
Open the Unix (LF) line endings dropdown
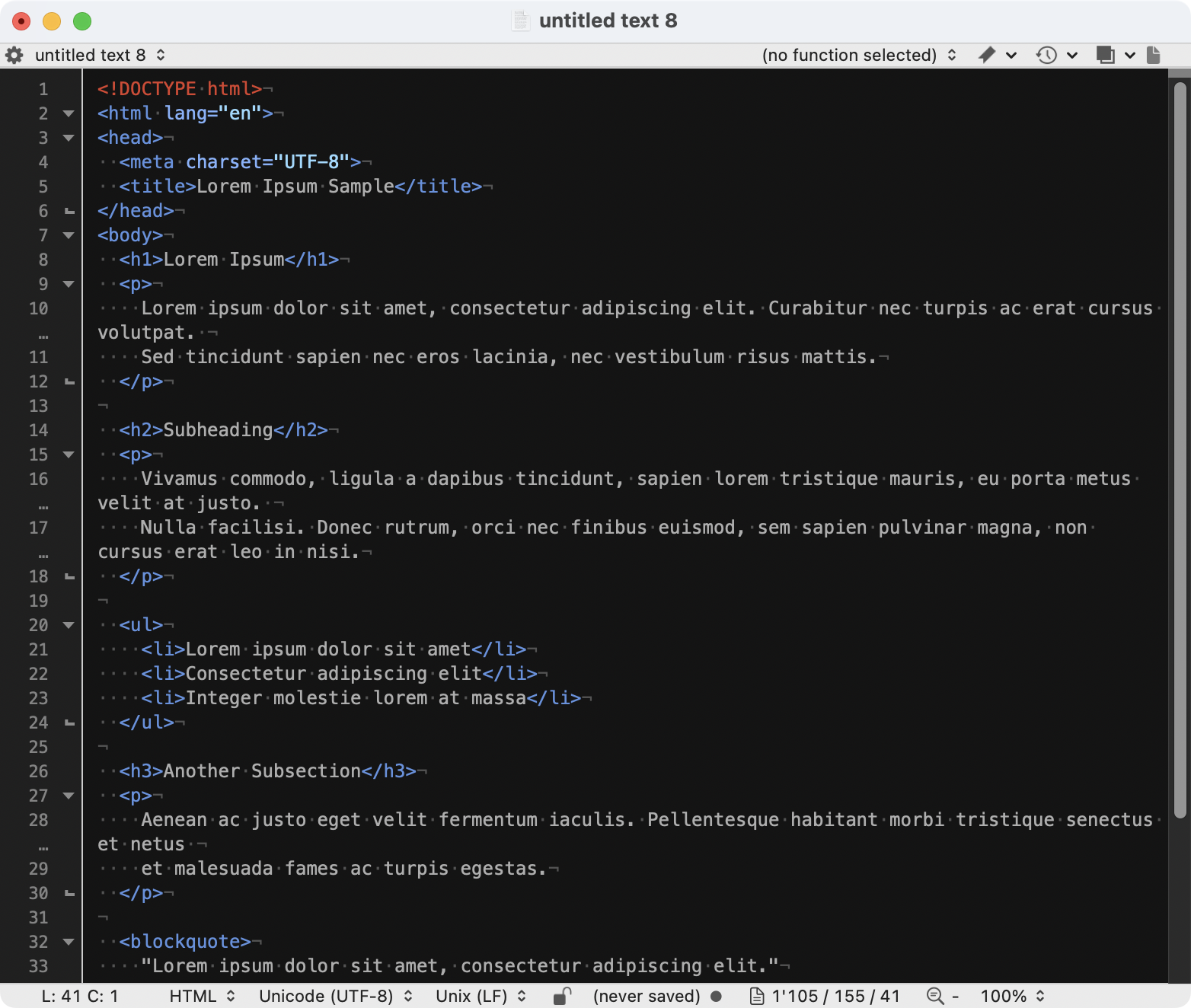(481, 996)
